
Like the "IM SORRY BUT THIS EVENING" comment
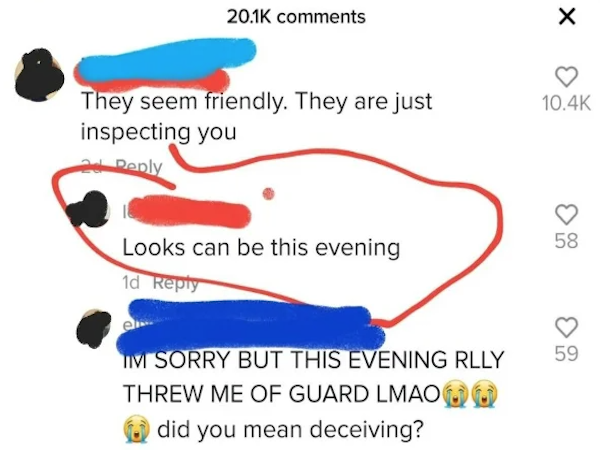(566, 327)
